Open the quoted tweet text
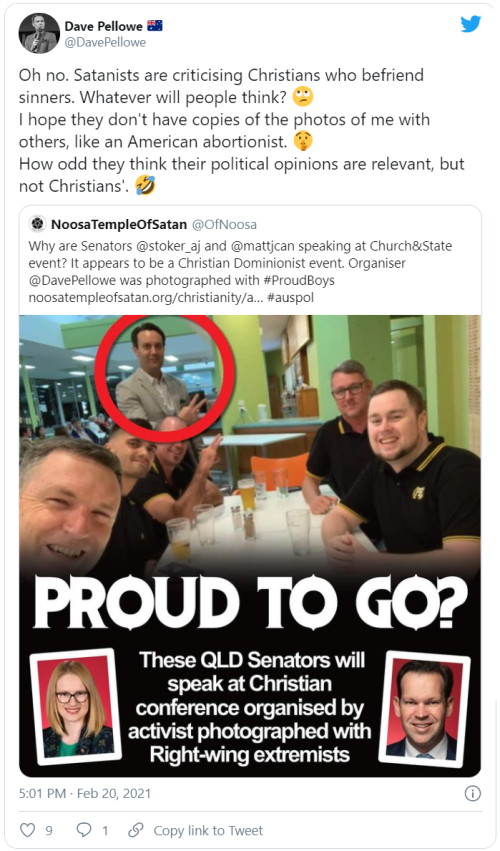 [x=240, y=271]
